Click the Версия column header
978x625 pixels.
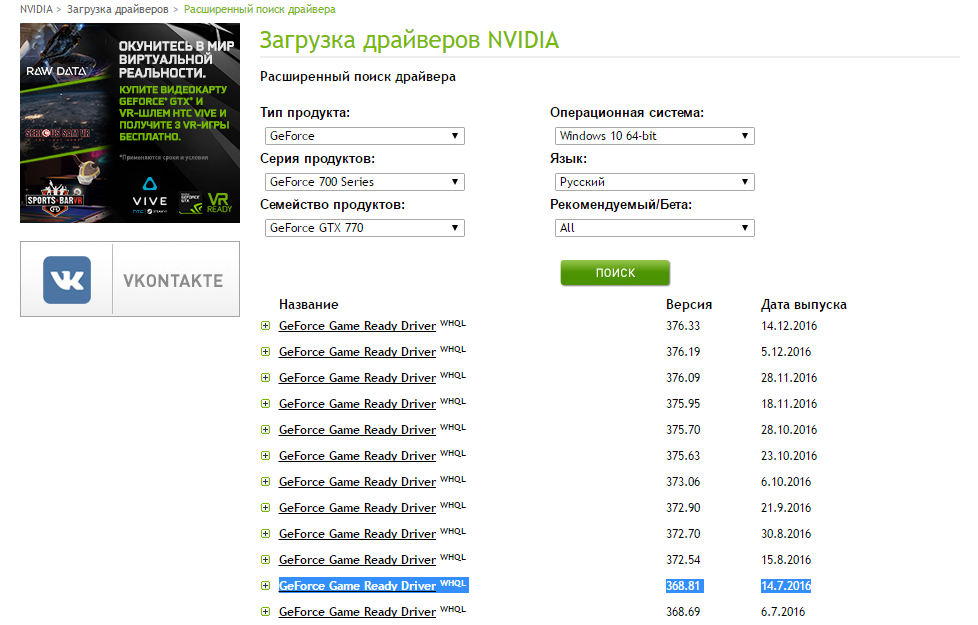689,304
